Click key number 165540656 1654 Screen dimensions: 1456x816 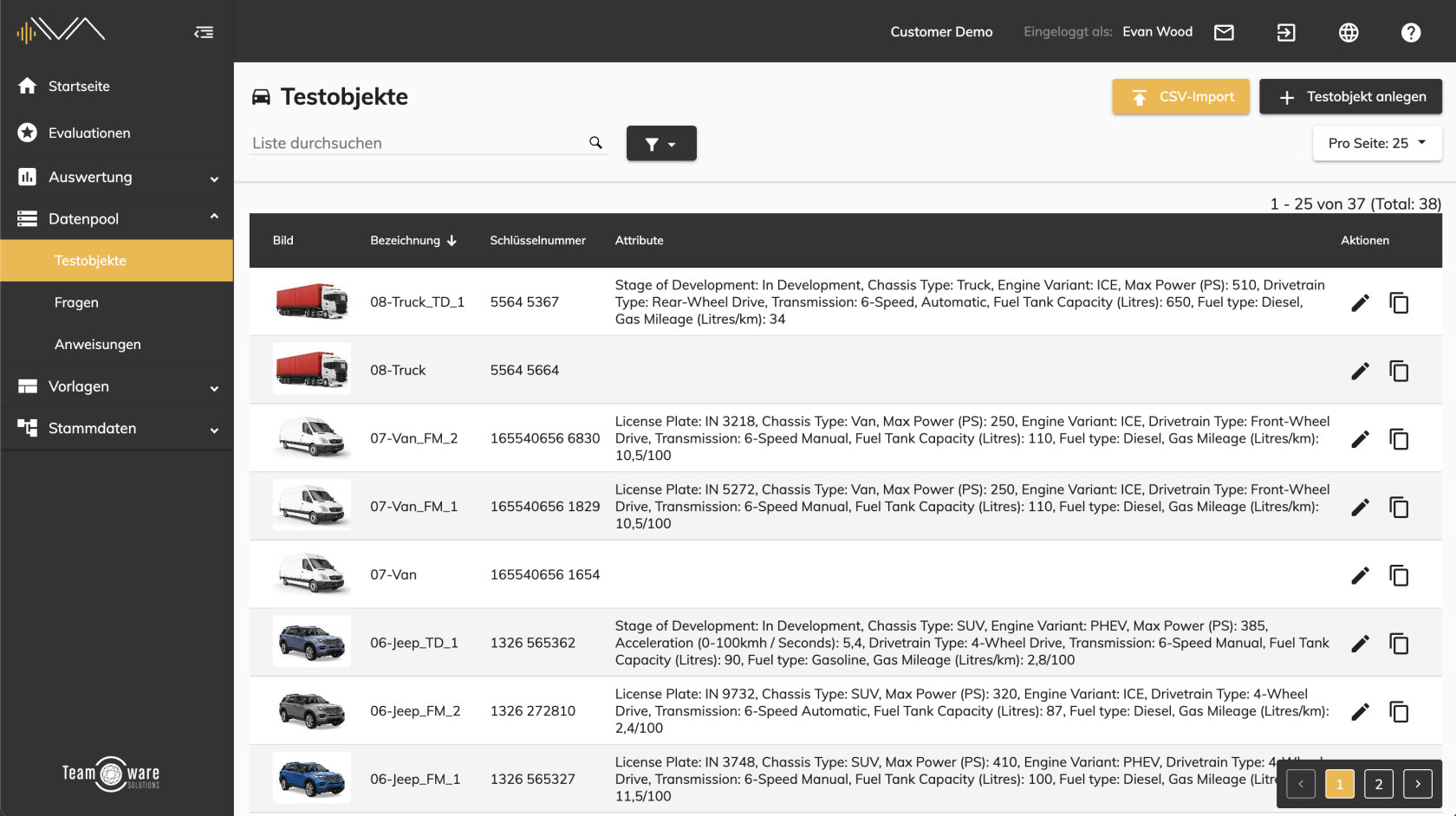click(x=545, y=574)
